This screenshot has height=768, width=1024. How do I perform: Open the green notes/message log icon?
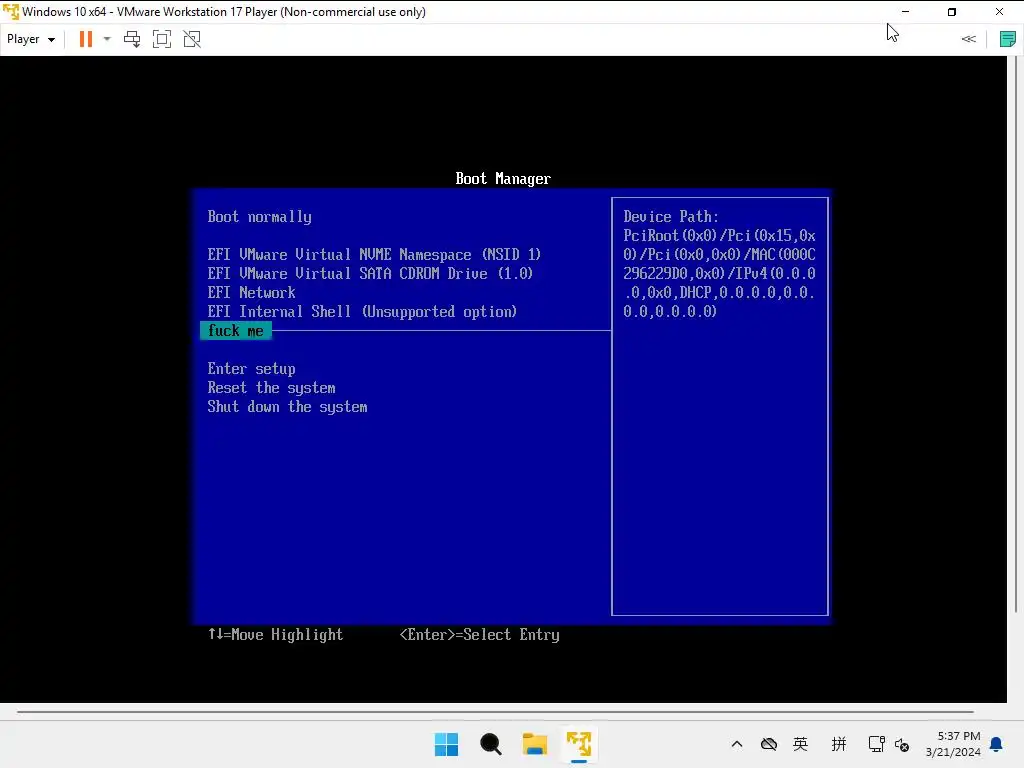point(1008,39)
